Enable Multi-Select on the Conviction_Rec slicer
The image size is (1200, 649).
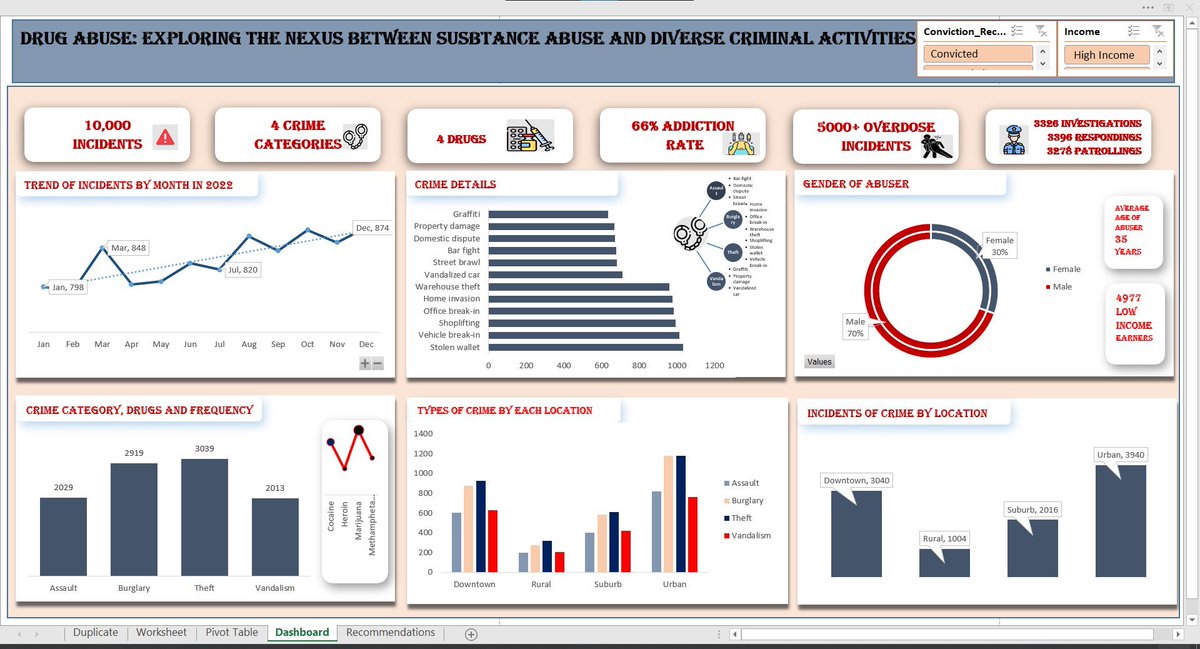[x=1017, y=31]
